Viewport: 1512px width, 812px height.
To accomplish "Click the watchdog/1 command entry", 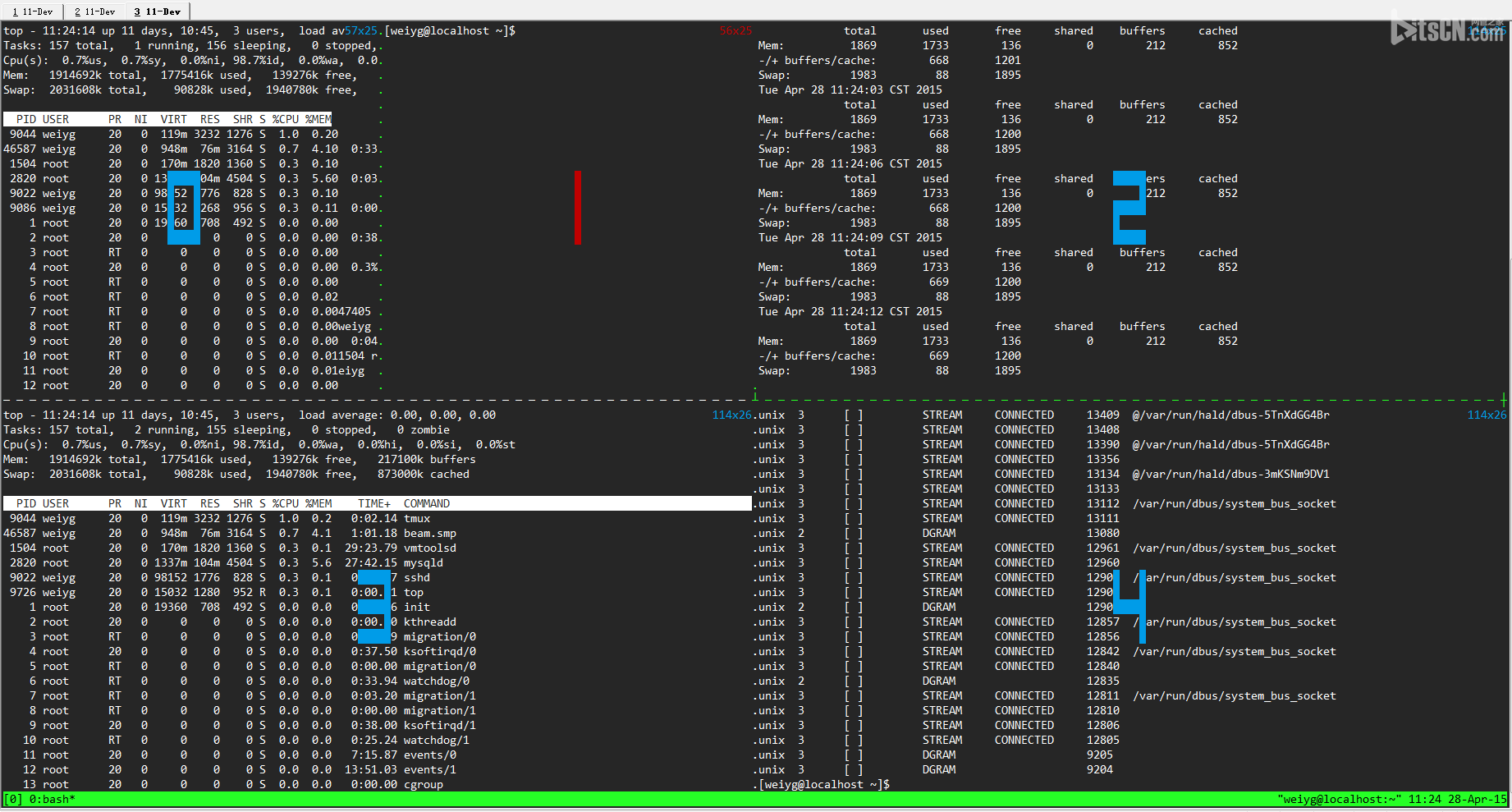I will (x=437, y=741).
